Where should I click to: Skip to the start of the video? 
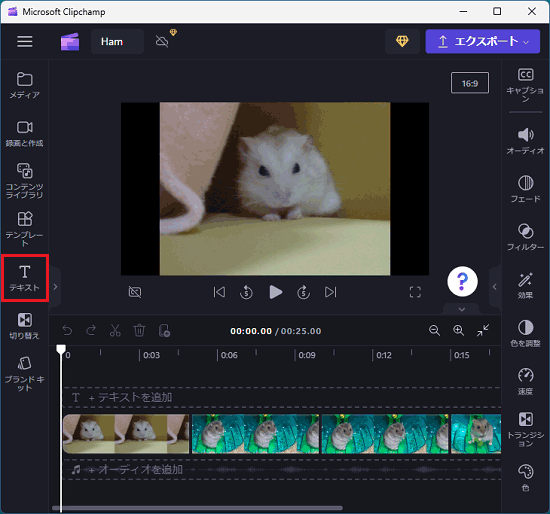[x=219, y=292]
